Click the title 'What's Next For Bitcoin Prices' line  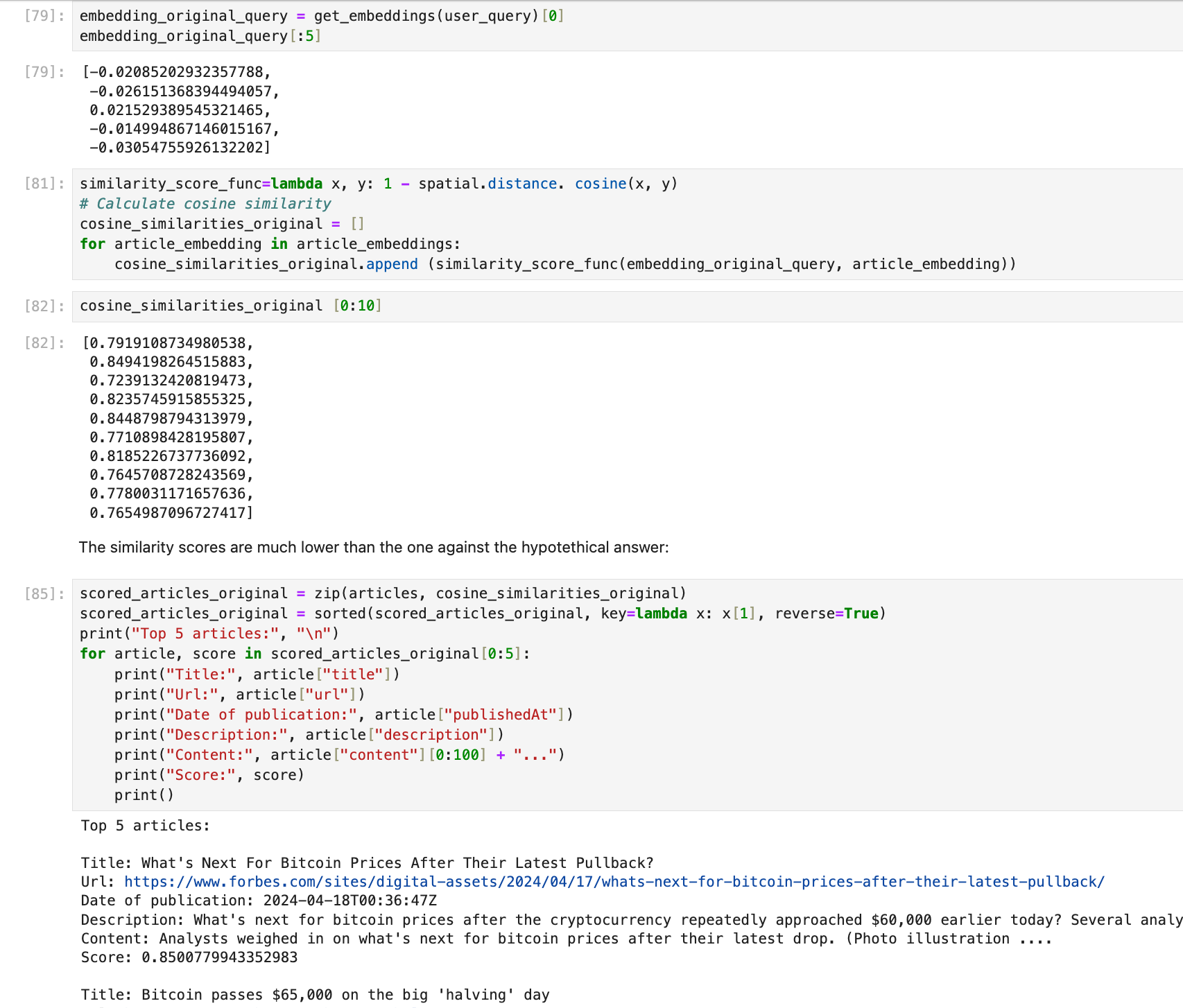[367, 863]
